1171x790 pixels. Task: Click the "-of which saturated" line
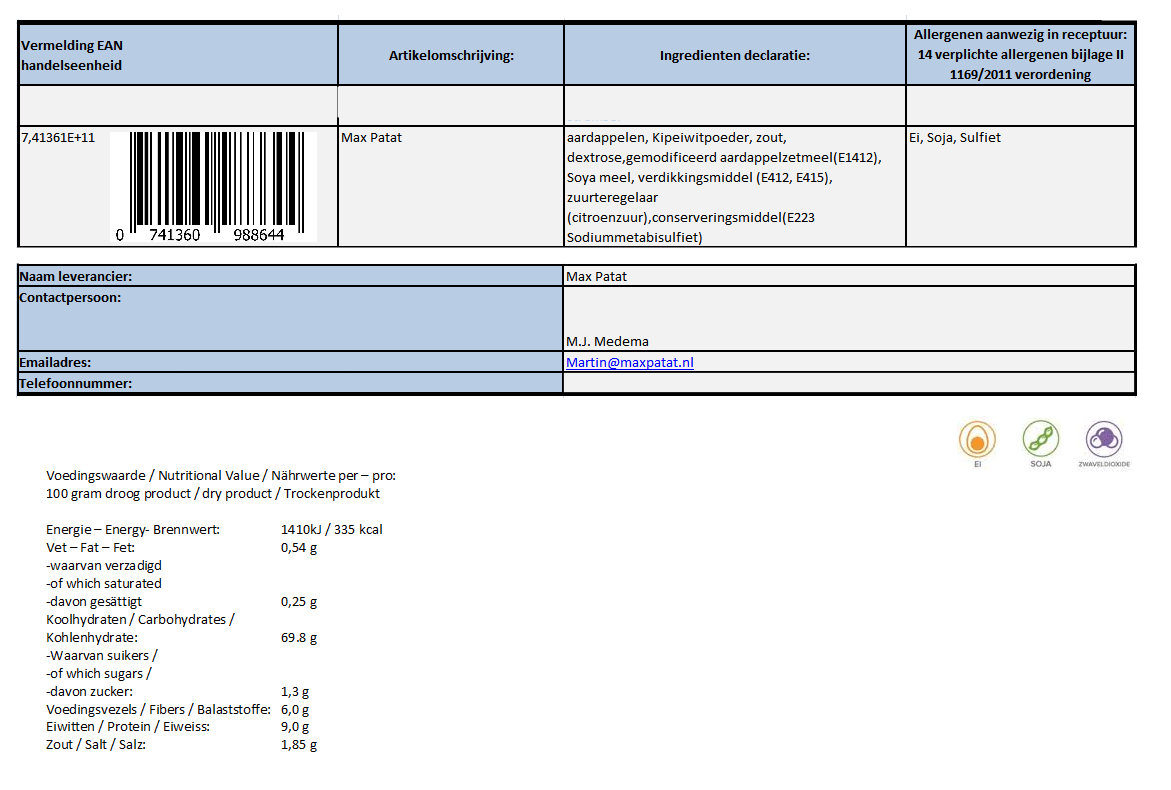tap(104, 583)
